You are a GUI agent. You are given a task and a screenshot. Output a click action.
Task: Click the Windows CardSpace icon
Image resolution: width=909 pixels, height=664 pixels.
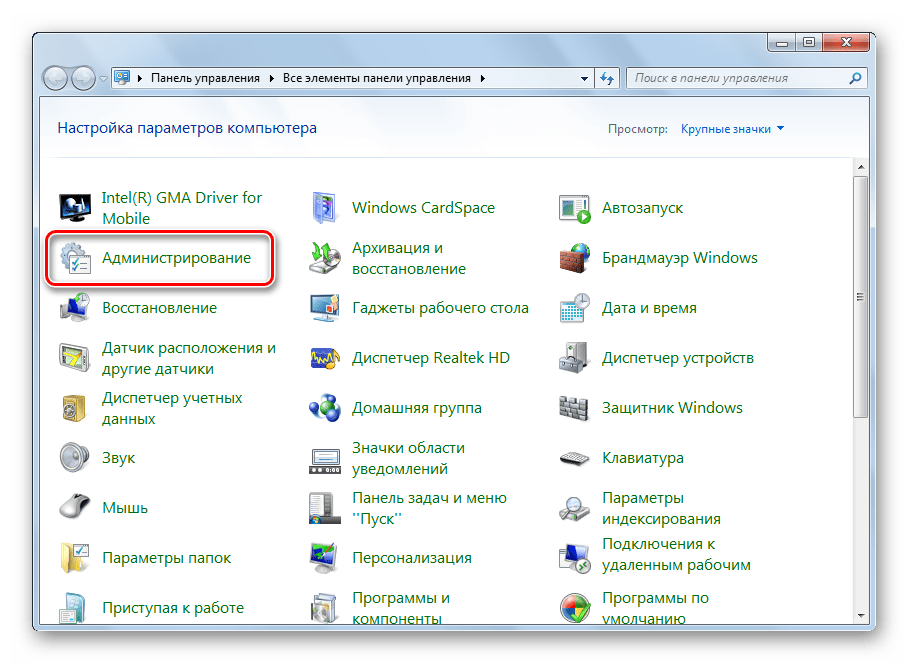[x=326, y=208]
